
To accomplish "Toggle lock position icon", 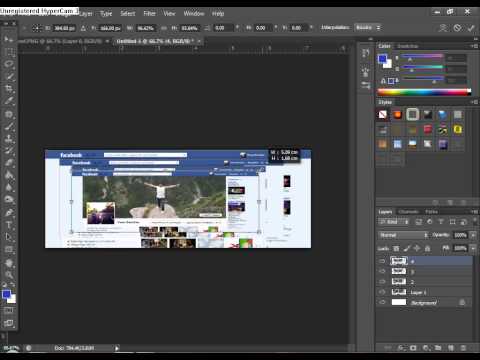I will tap(417, 248).
